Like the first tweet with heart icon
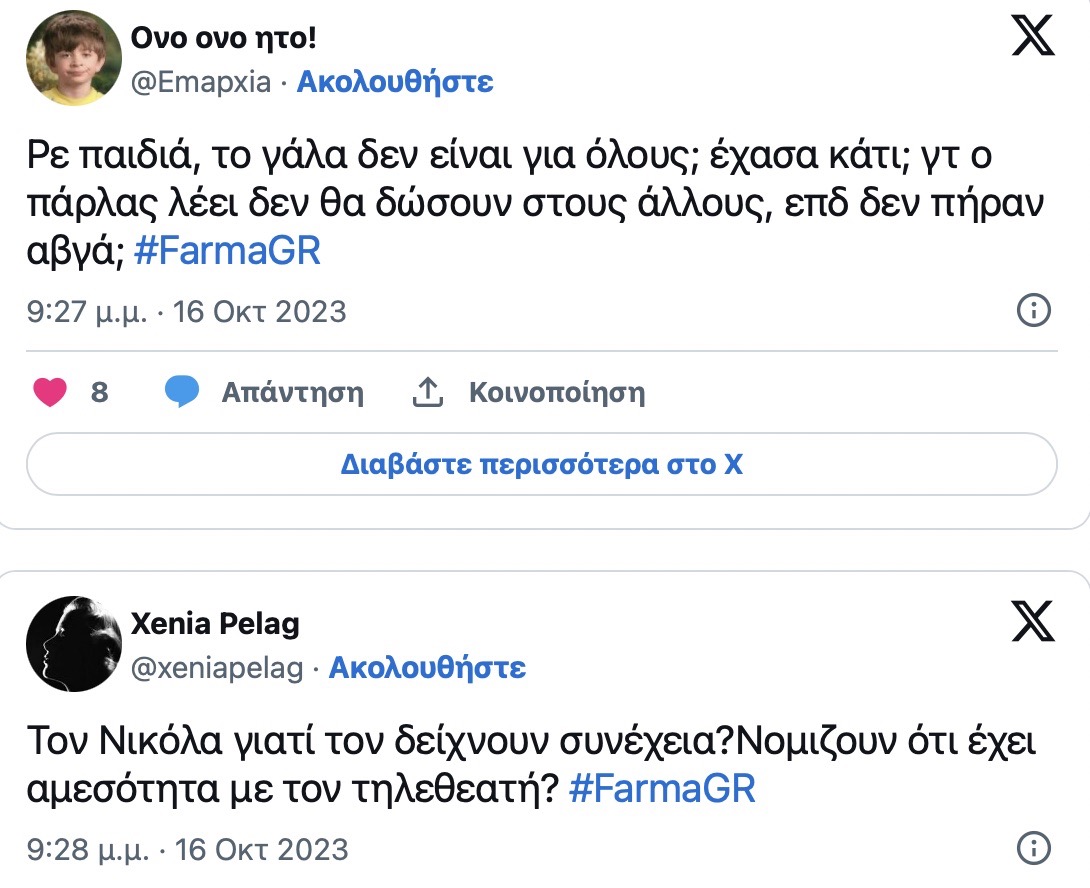Image resolution: width=1090 pixels, height=888 pixels. point(50,392)
